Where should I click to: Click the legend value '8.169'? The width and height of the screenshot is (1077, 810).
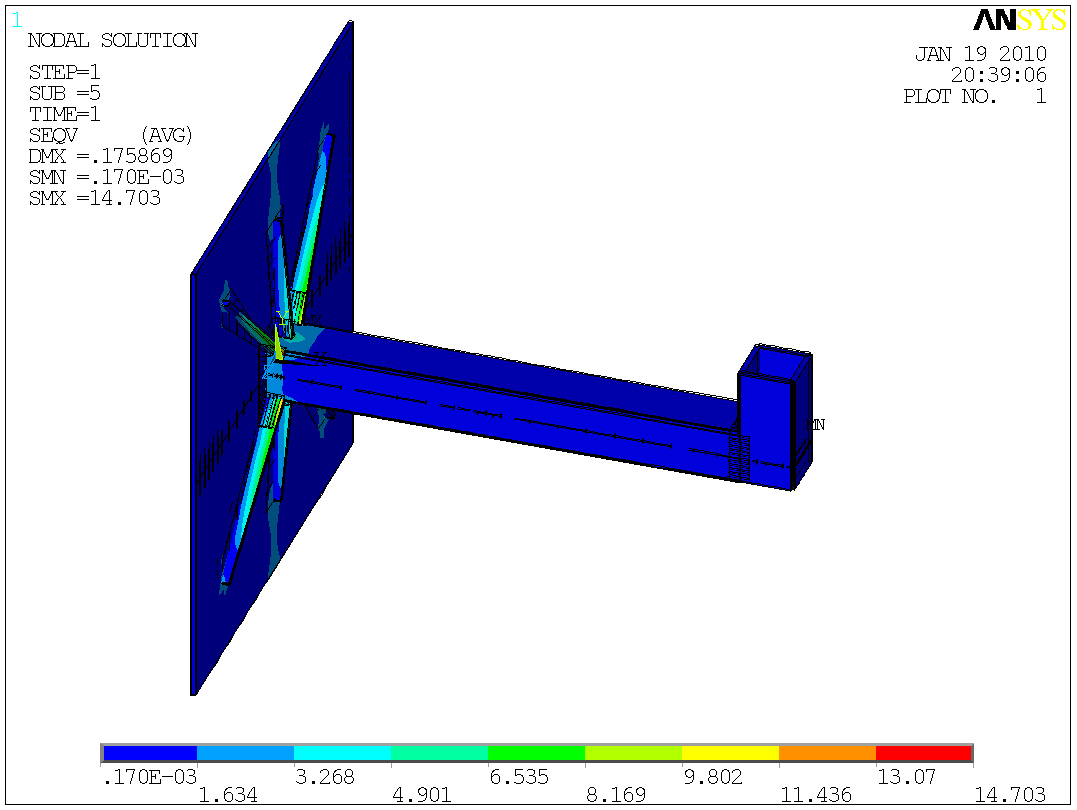(x=616, y=796)
